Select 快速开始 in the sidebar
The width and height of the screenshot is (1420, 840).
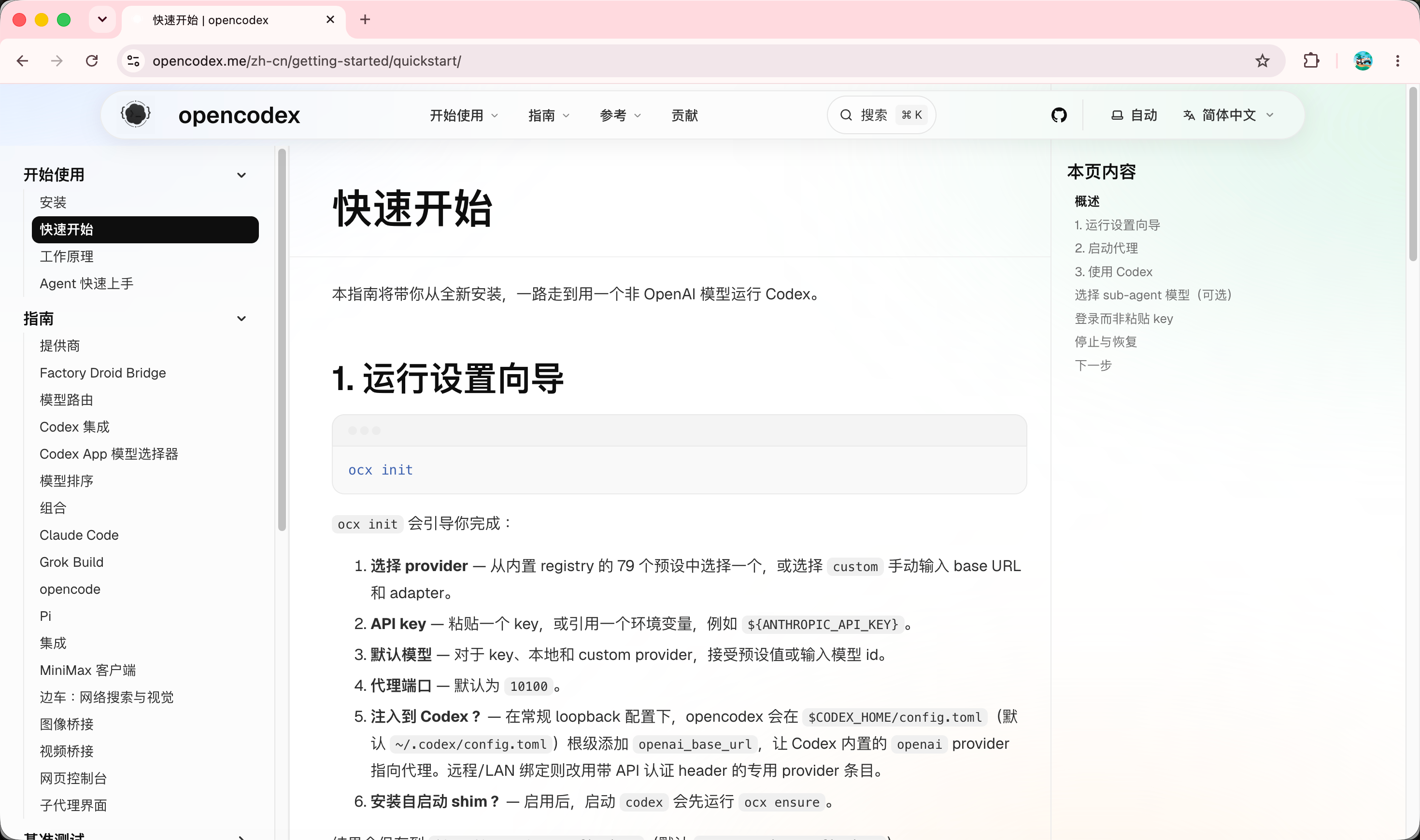(145, 229)
